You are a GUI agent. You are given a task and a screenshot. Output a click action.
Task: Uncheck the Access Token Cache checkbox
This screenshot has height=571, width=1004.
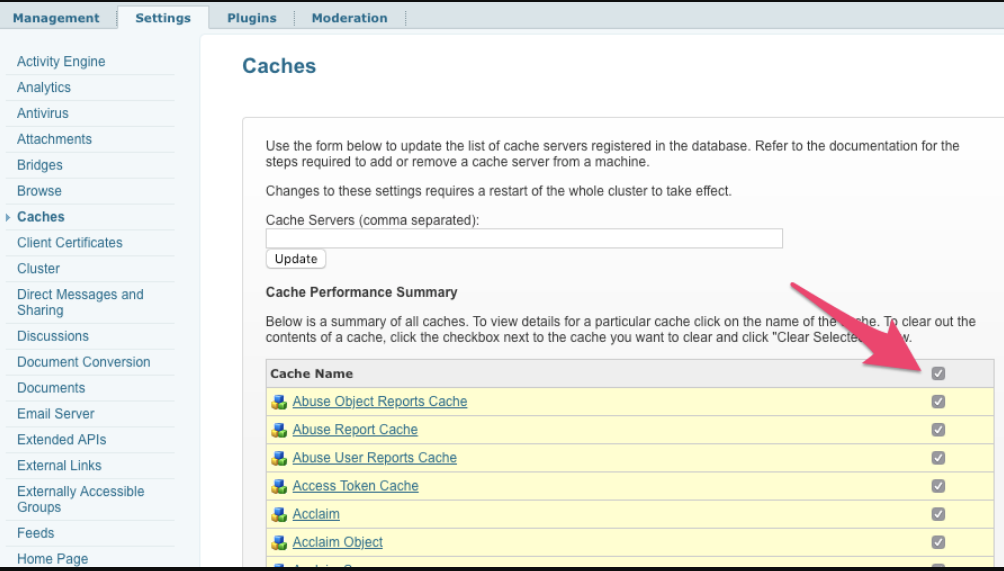pyautogui.click(x=938, y=486)
